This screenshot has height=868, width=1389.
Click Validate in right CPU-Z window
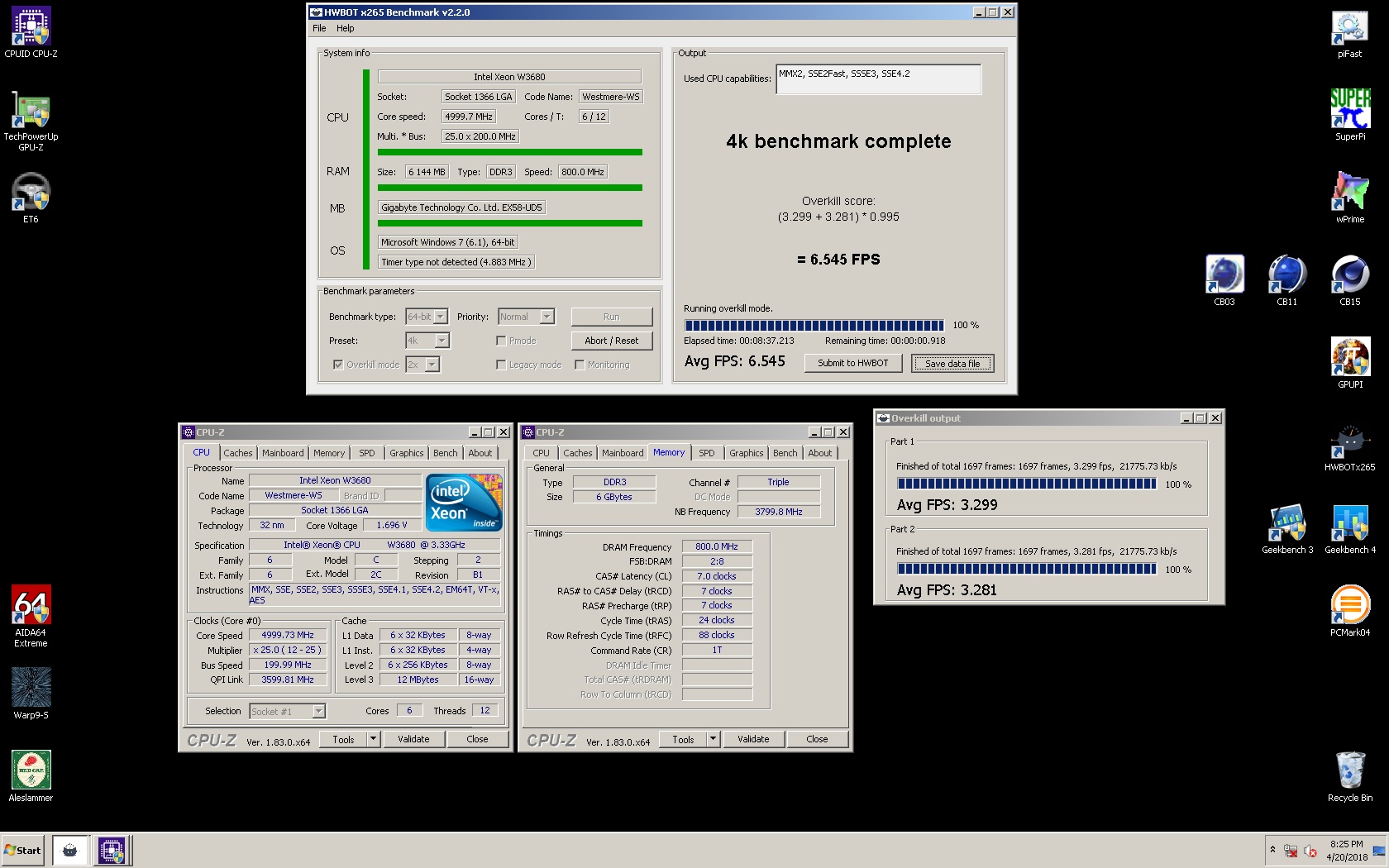[753, 739]
